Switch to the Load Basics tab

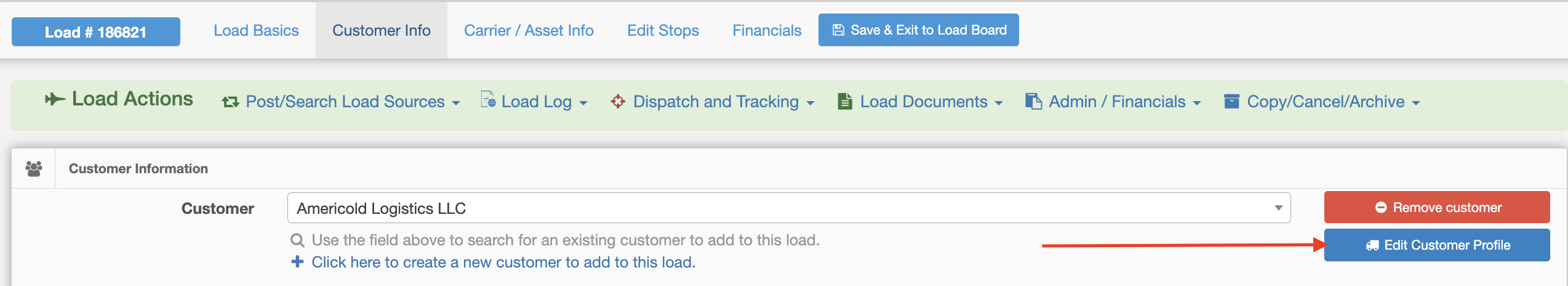256,30
